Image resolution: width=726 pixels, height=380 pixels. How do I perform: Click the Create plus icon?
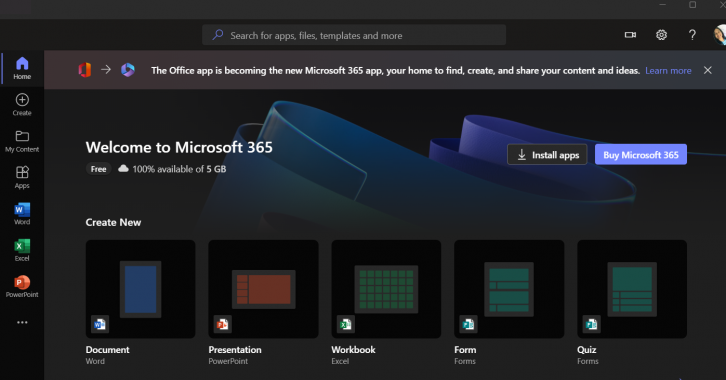pyautogui.click(x=22, y=100)
